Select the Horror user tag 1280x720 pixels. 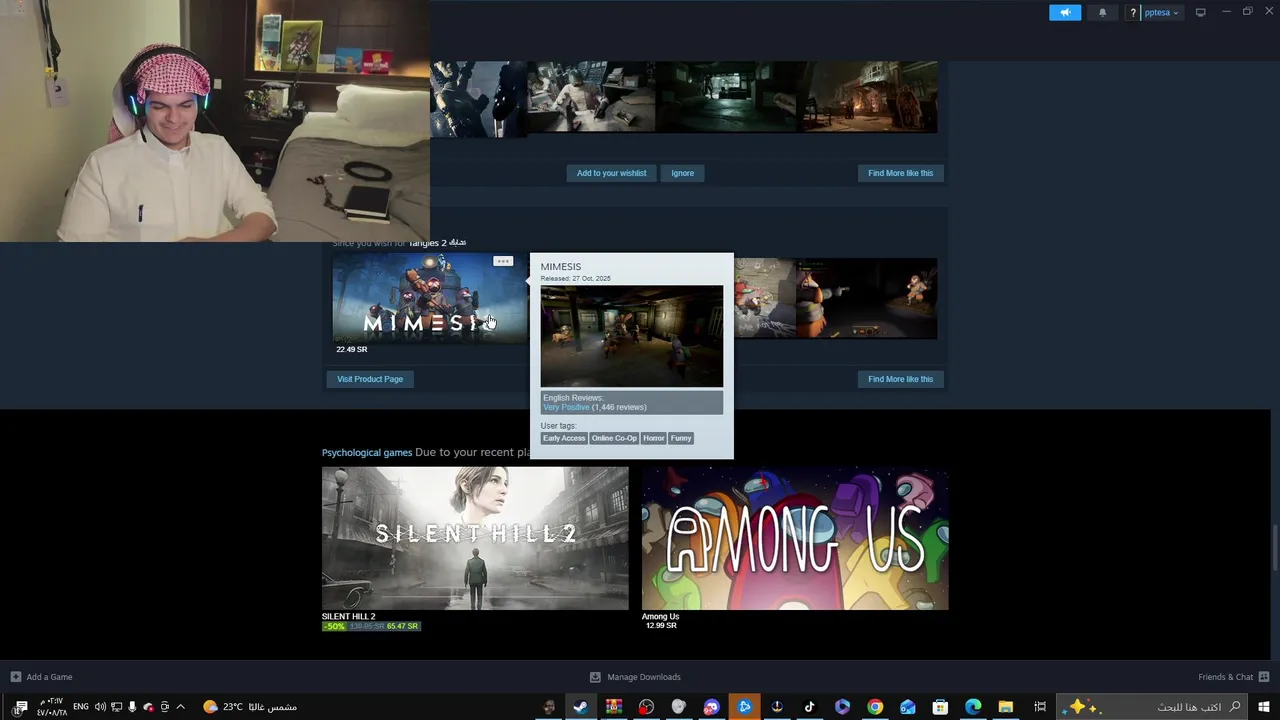(x=653, y=438)
